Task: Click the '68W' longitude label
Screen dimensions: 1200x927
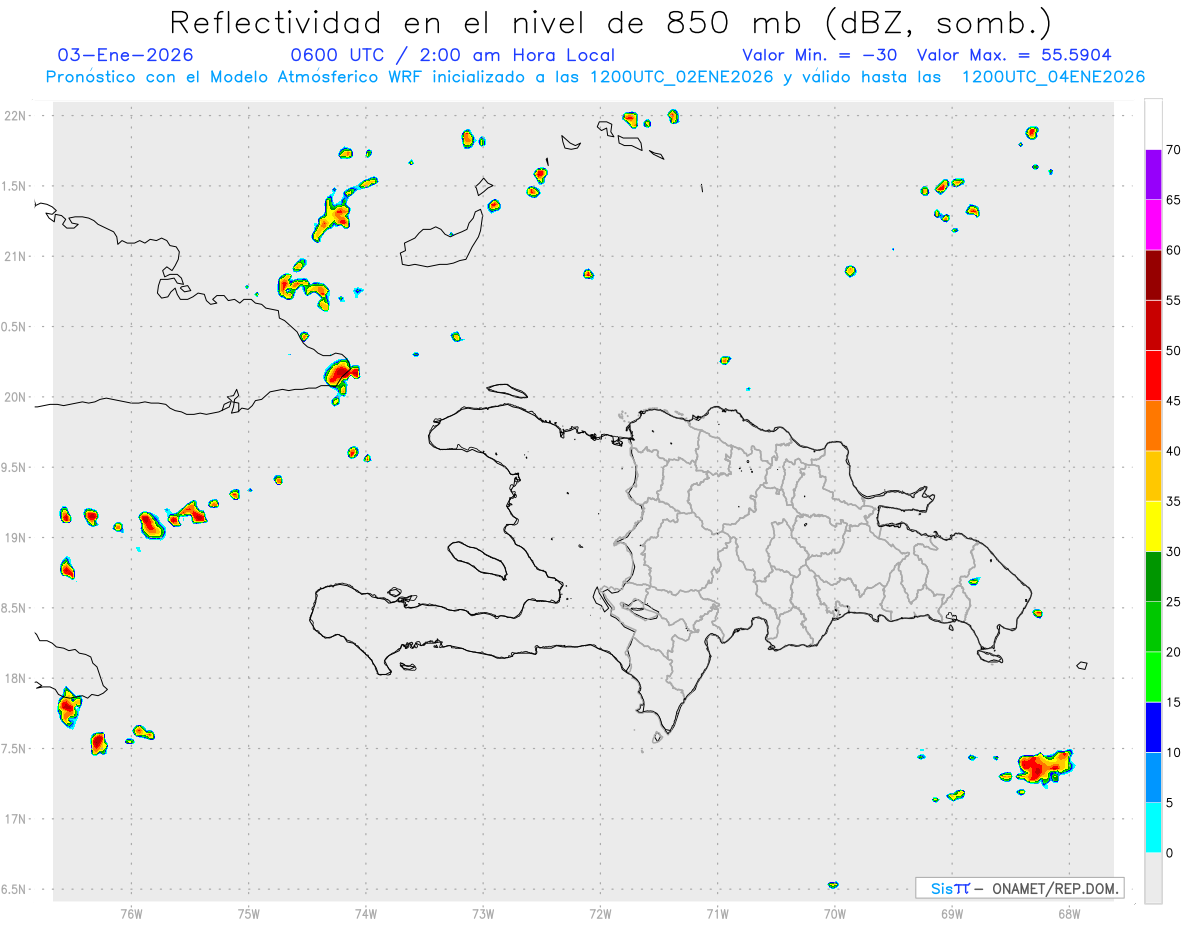Action: pyautogui.click(x=1069, y=913)
